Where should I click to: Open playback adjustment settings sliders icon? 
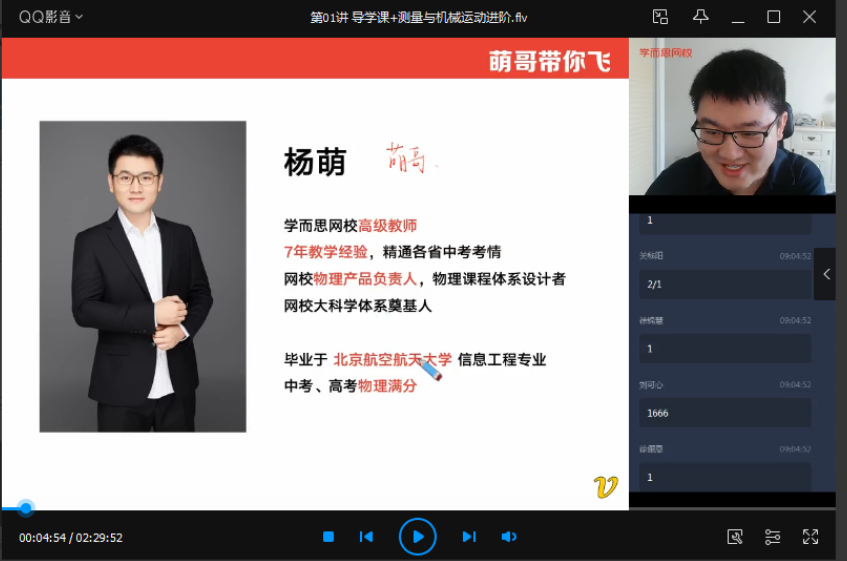point(772,537)
